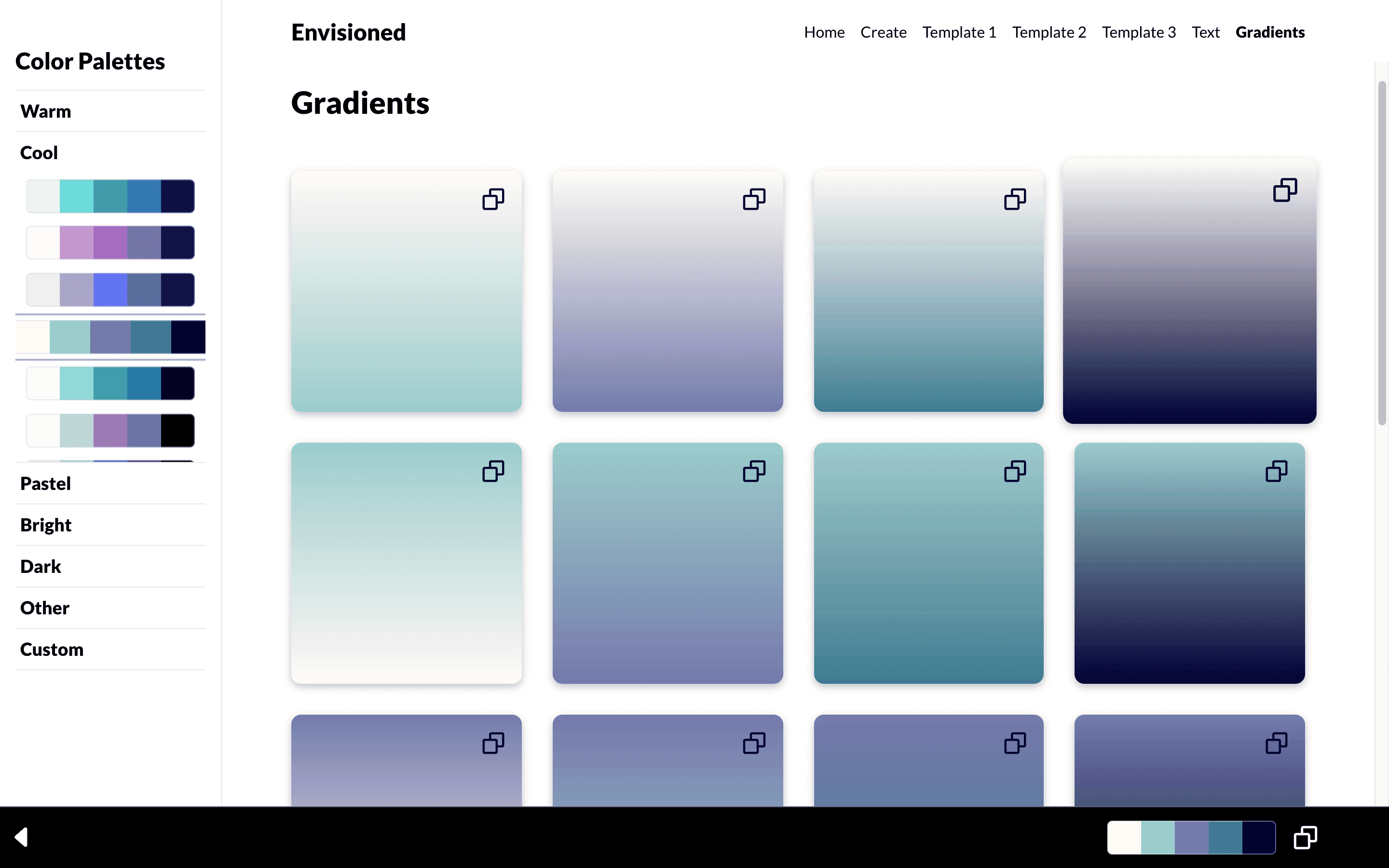Click the aqua-to-teal gradient card
The width and height of the screenshot is (1389, 868).
[x=929, y=563]
